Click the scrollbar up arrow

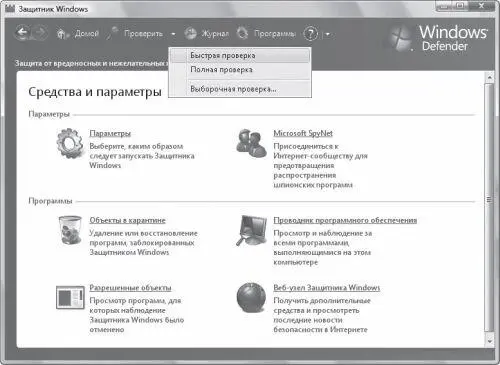[x=489, y=78]
